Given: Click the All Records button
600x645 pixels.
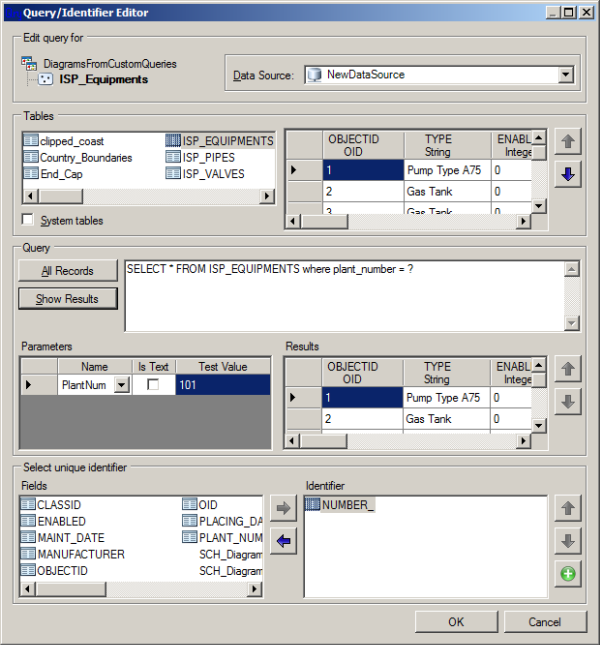Looking at the screenshot, I should [68, 271].
